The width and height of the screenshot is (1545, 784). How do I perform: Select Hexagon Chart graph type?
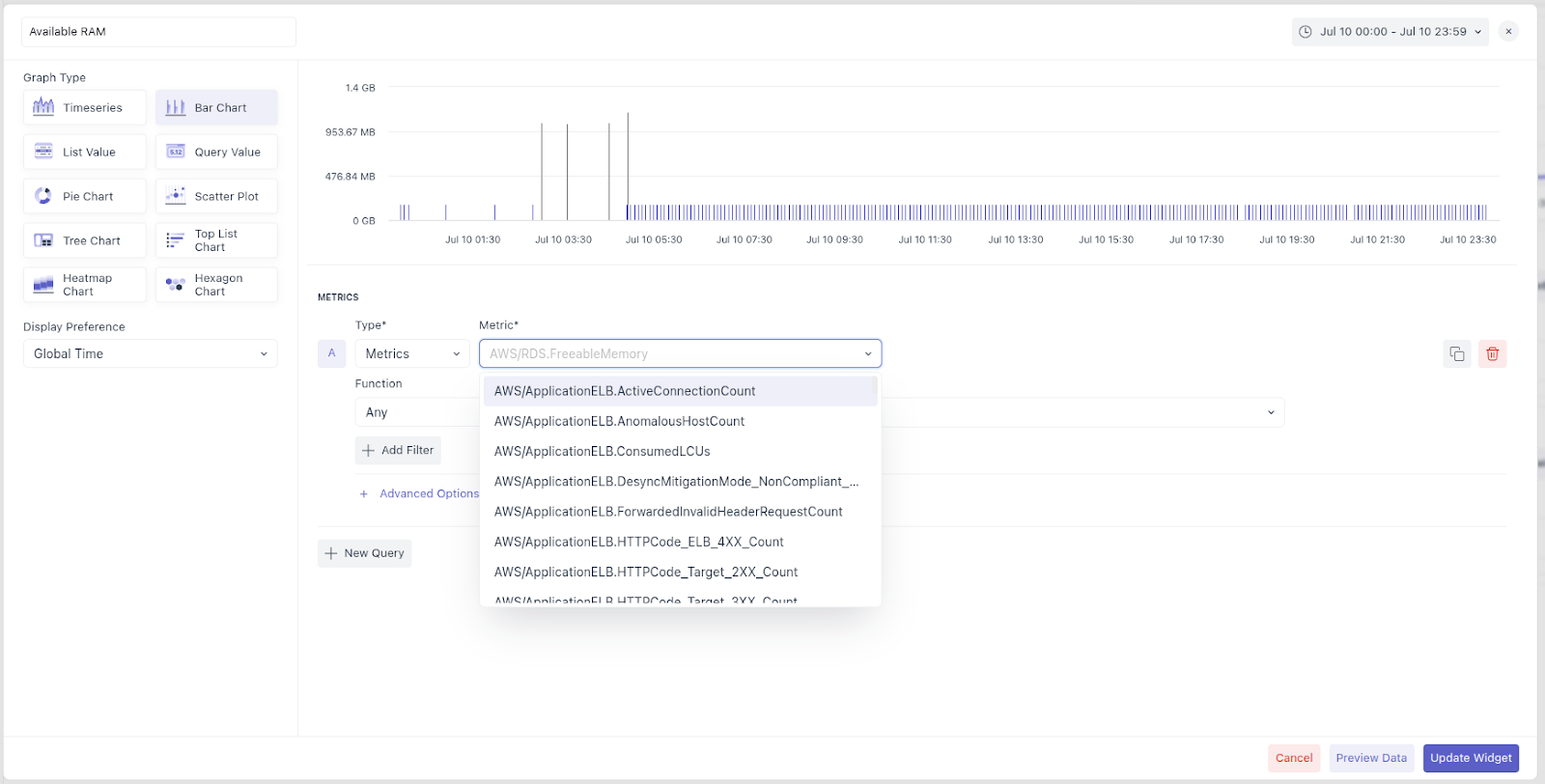tap(216, 285)
